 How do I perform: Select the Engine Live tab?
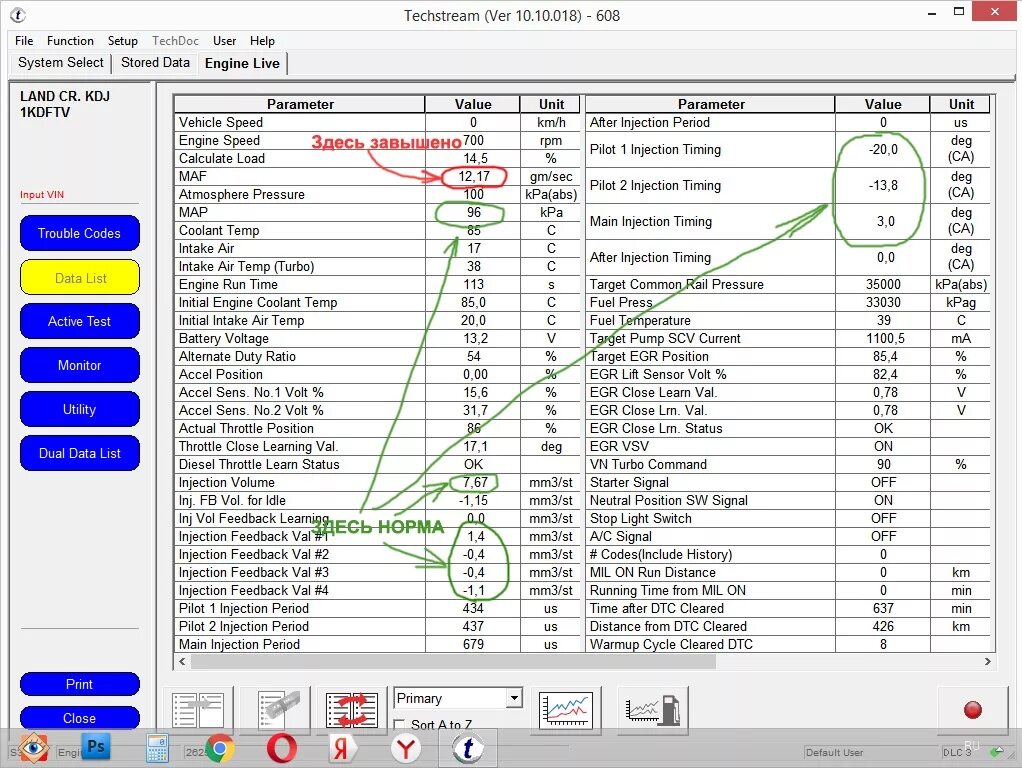(x=242, y=63)
